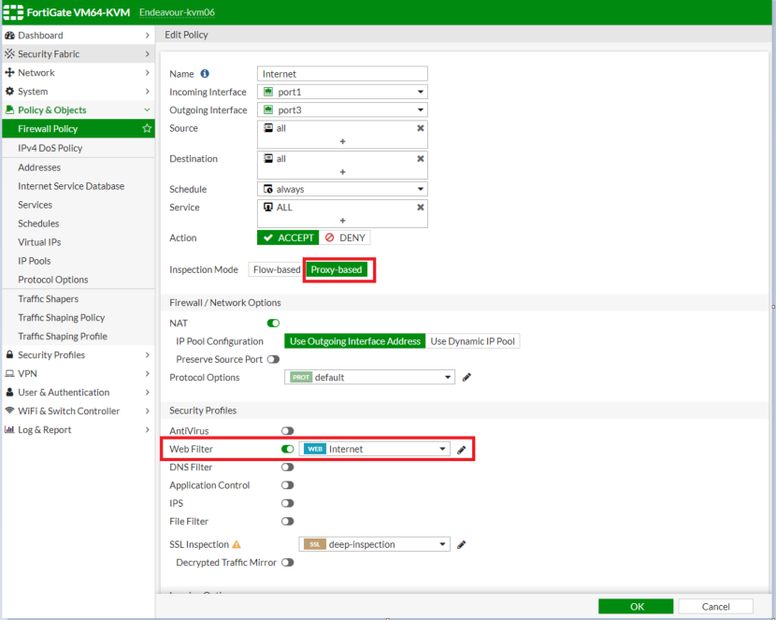Viewport: 776px width, 620px height.
Task: Open the SSL Inspection profile dropdown
Action: pyautogui.click(x=375, y=544)
